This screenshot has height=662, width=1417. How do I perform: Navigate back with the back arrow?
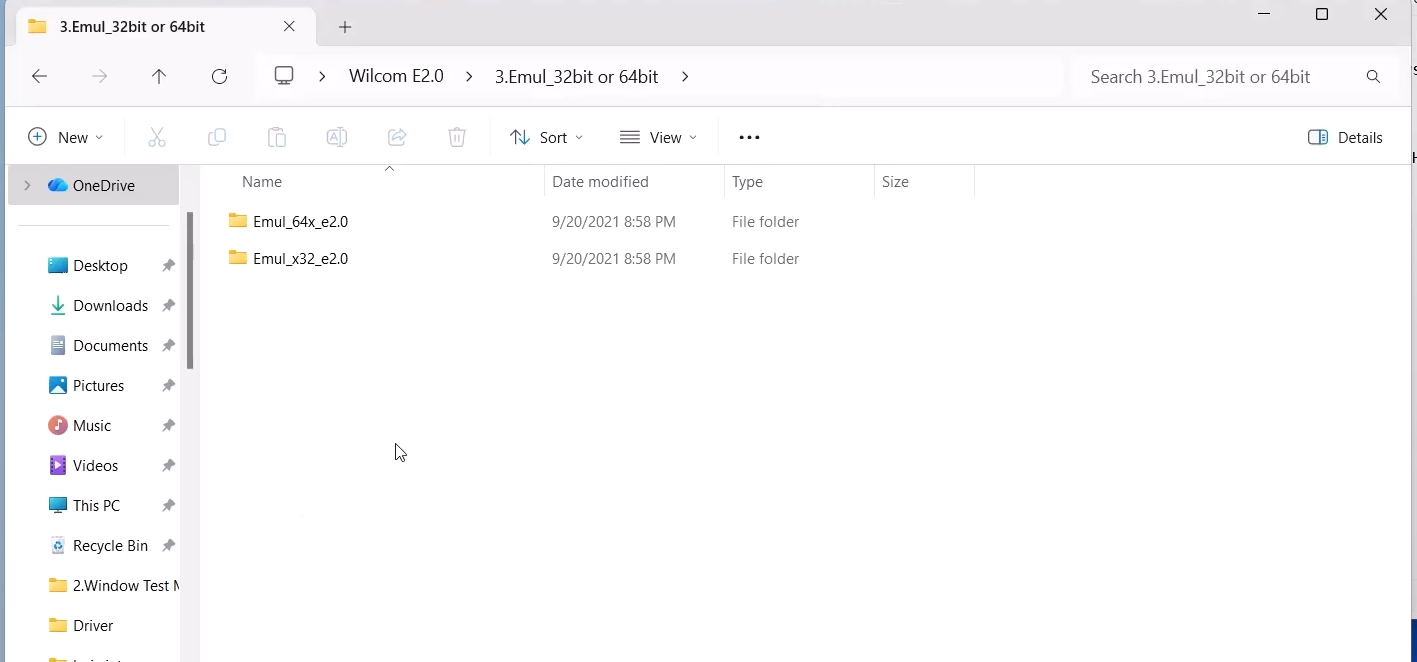[x=40, y=76]
